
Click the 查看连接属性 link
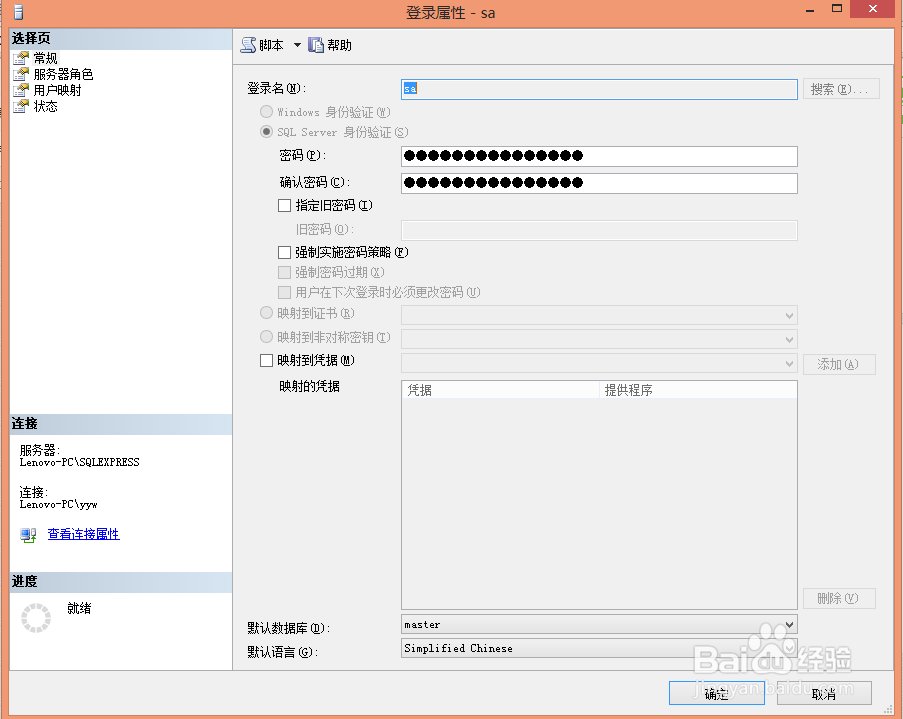[83, 534]
